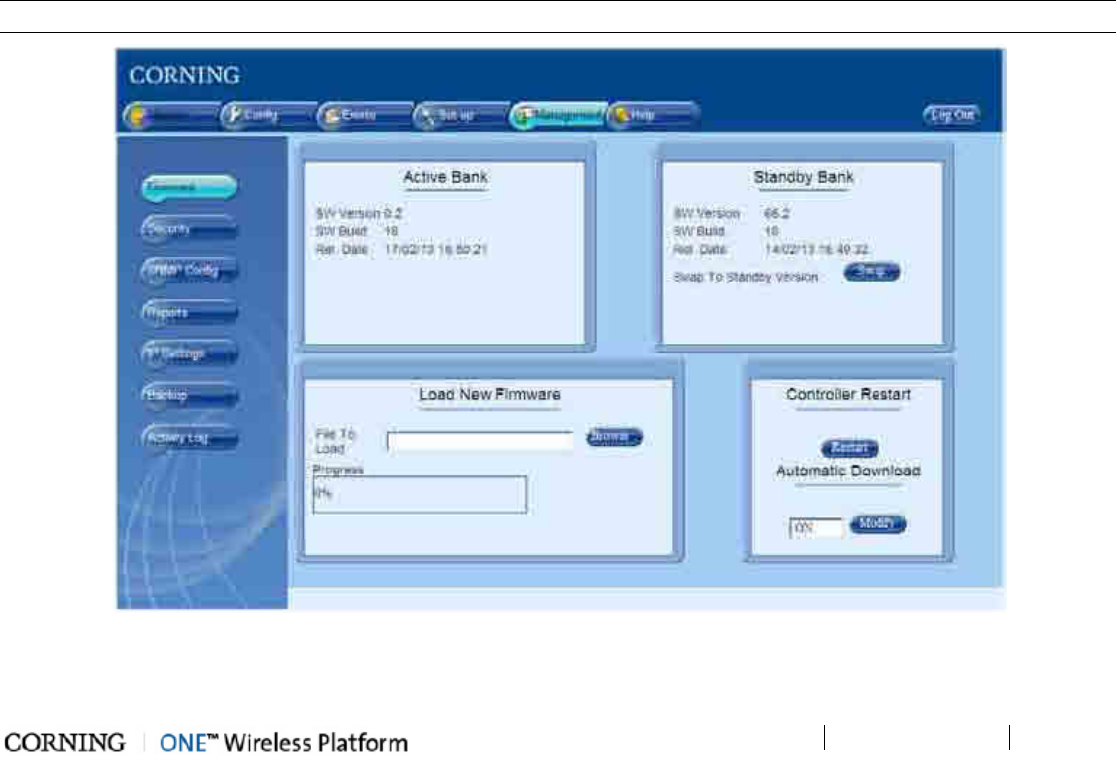Click the yellow icon on first tab
This screenshot has height=762, width=1116.
tap(137, 116)
